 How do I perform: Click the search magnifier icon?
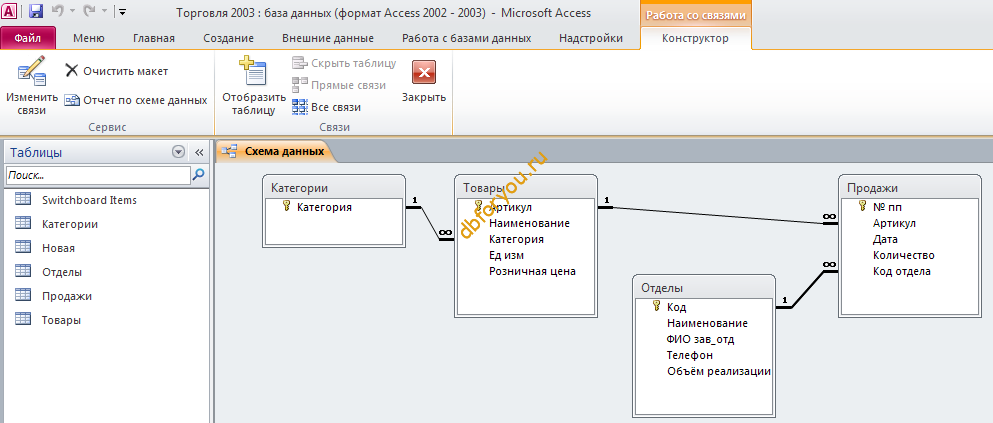pos(198,175)
